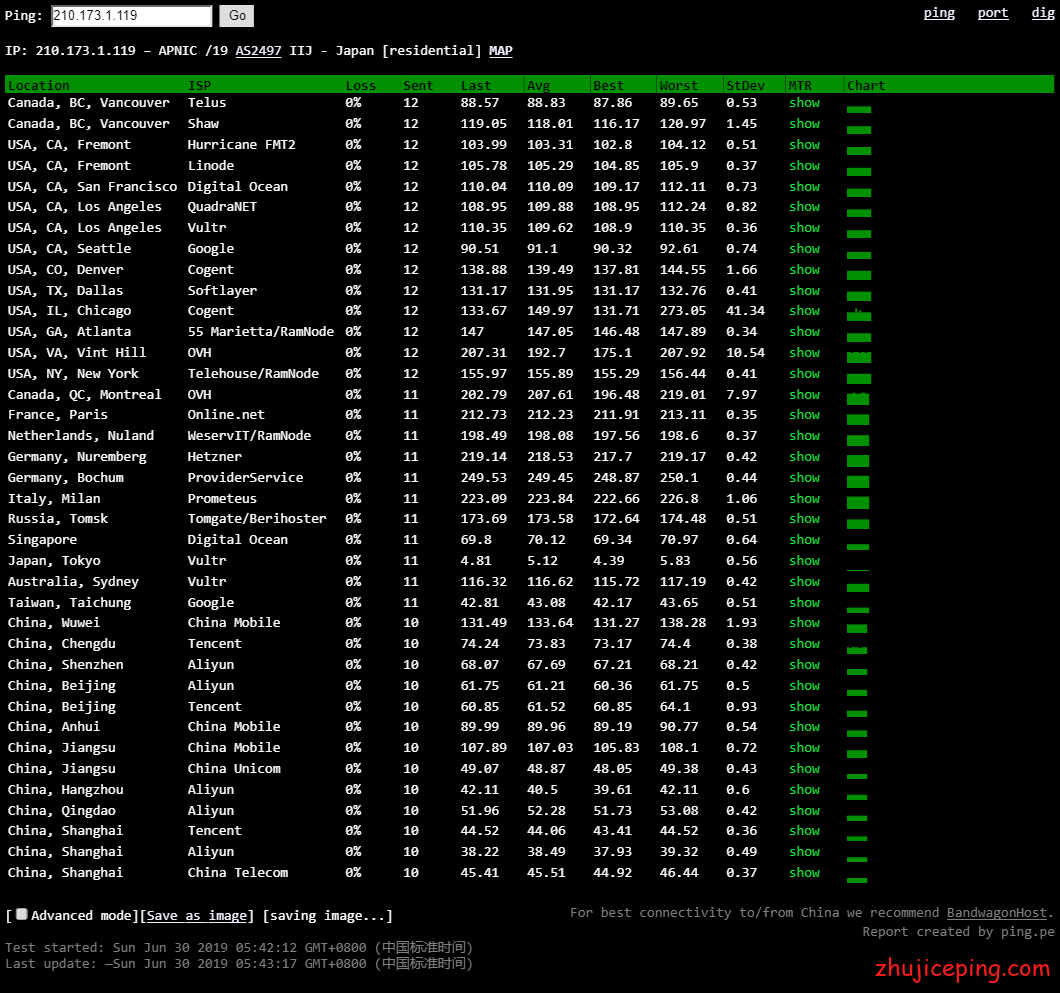Screen dimensions: 1060x993
Task: Show MTR for Singapore Digital Ocean
Action: click(804, 540)
